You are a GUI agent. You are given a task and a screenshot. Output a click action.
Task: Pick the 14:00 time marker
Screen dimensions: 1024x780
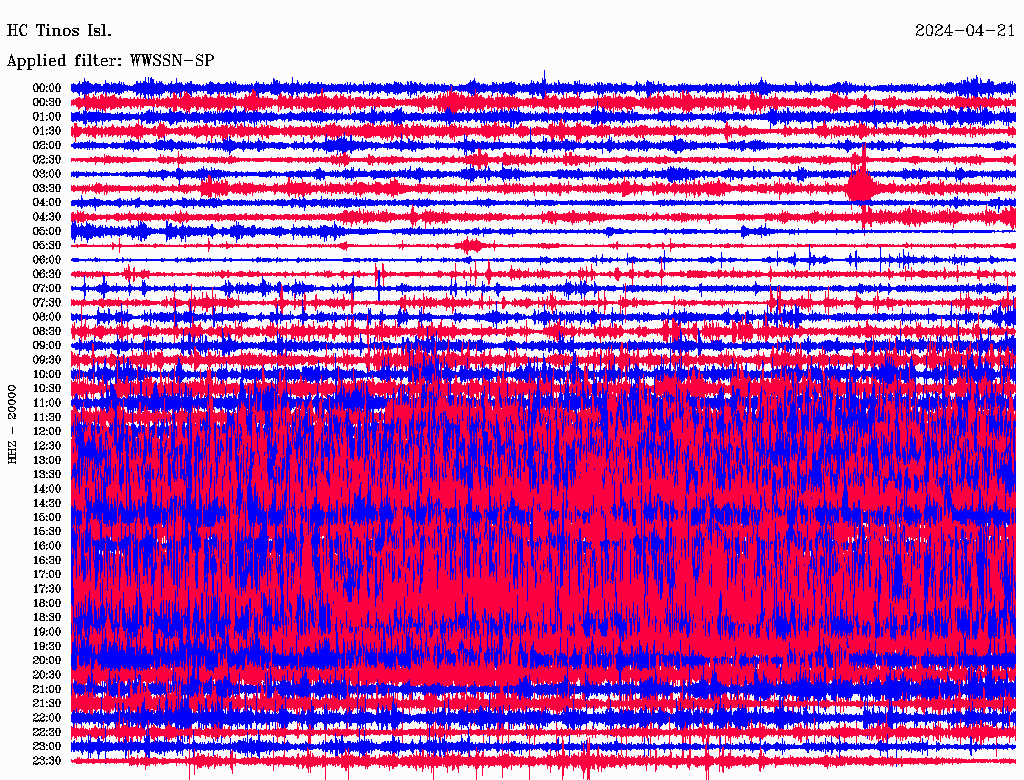(47, 489)
